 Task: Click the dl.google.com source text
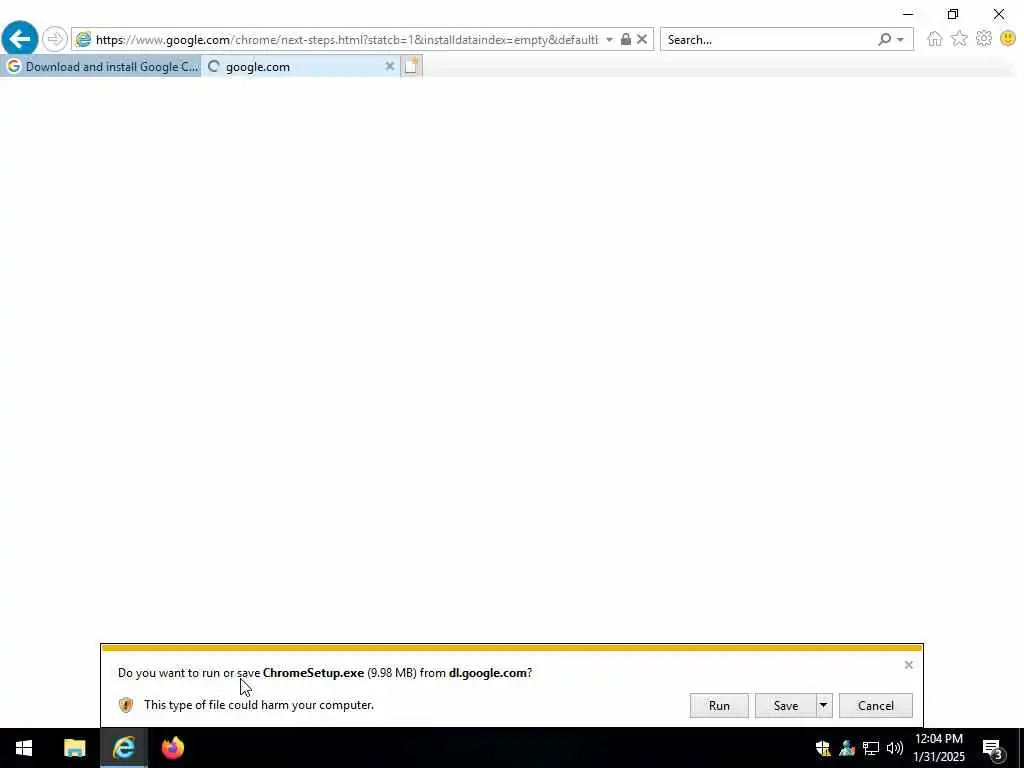(x=488, y=673)
